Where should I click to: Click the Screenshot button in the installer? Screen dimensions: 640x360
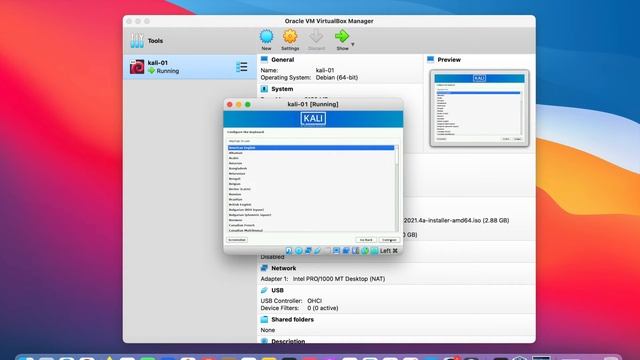point(237,240)
